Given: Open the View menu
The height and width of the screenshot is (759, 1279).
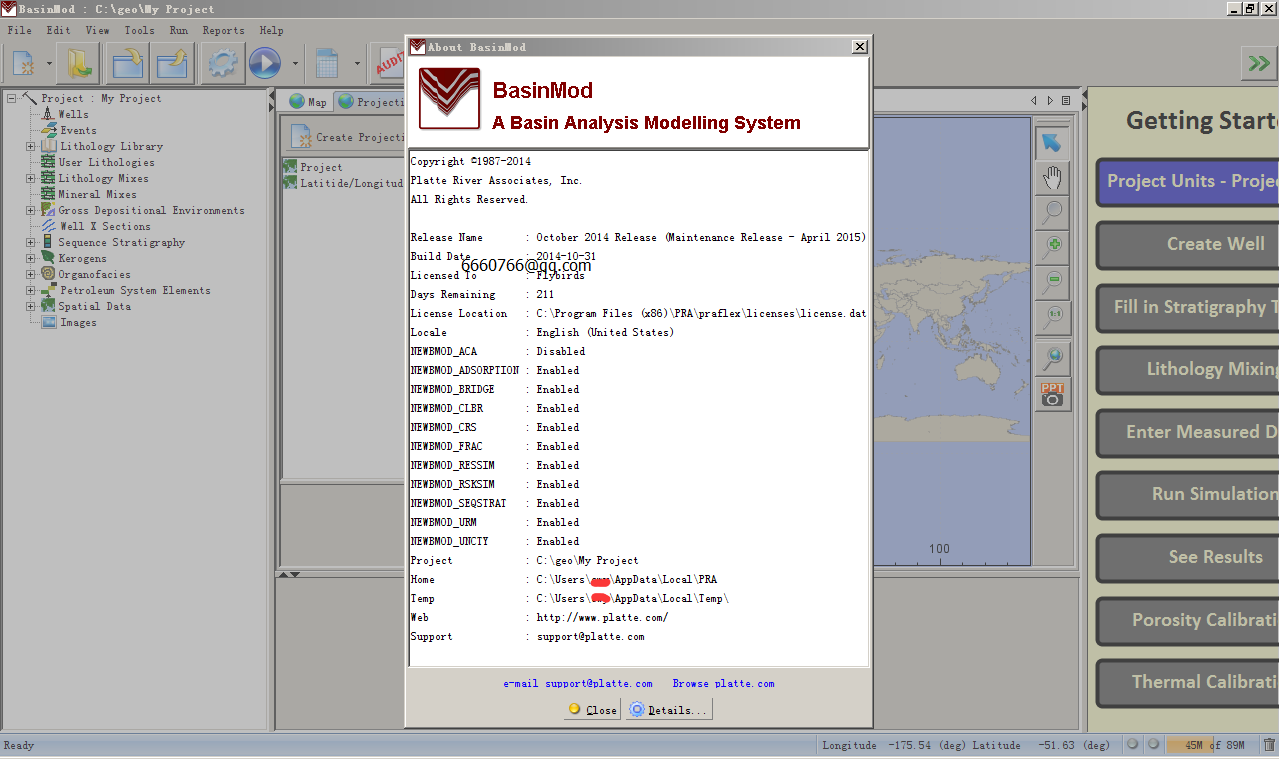Looking at the screenshot, I should point(98,30).
